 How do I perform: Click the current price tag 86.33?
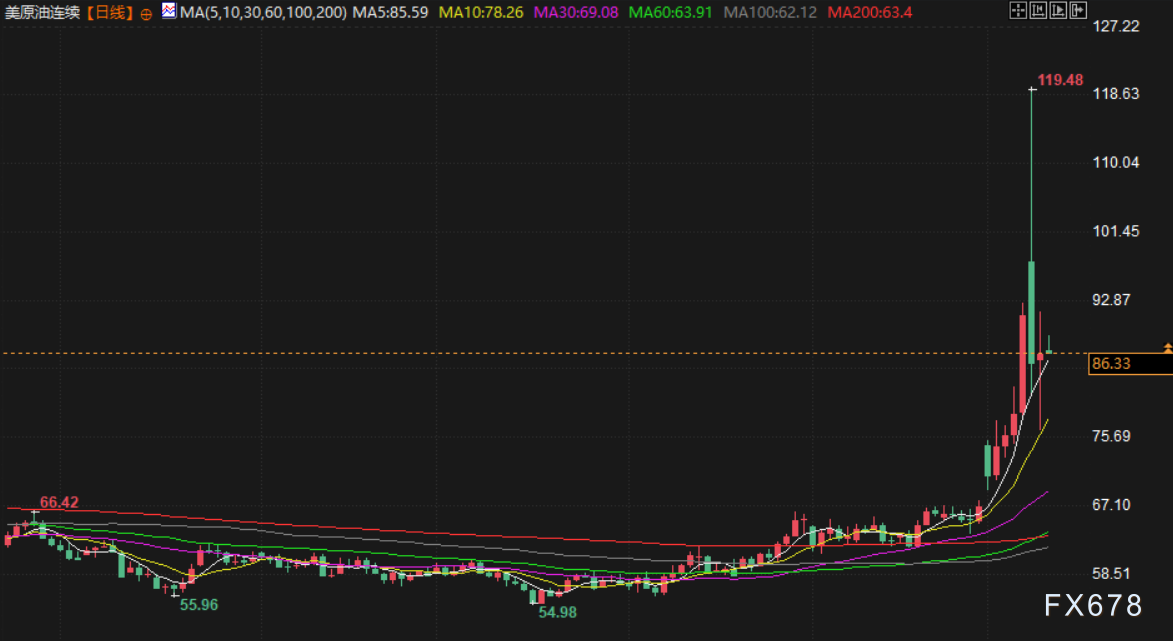coord(1112,364)
